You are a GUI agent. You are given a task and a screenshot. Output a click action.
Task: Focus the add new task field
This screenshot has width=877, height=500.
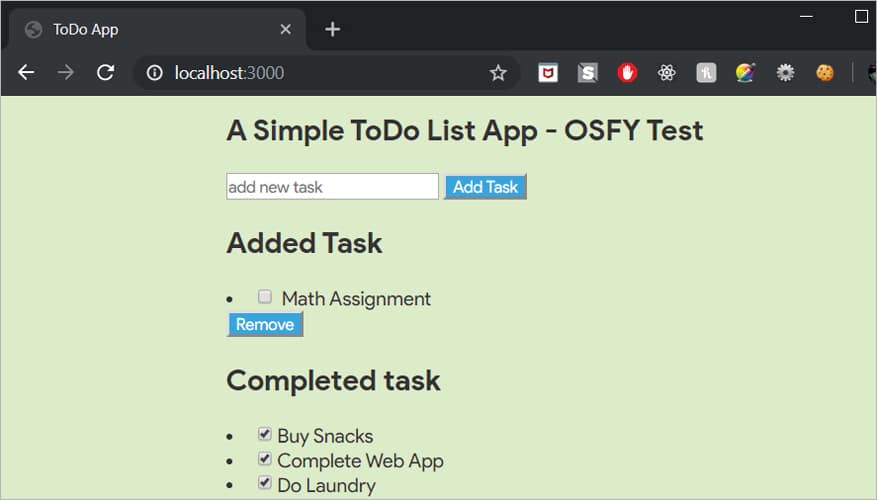332,187
